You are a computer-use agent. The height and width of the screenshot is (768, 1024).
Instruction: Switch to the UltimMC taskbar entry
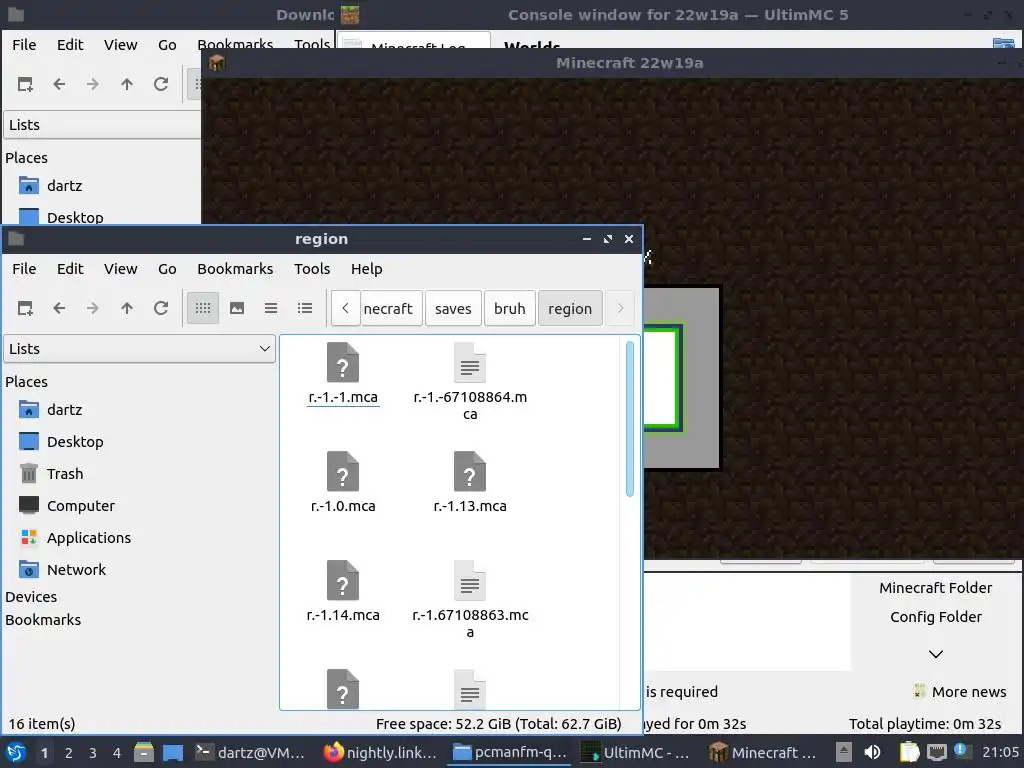tap(635, 752)
